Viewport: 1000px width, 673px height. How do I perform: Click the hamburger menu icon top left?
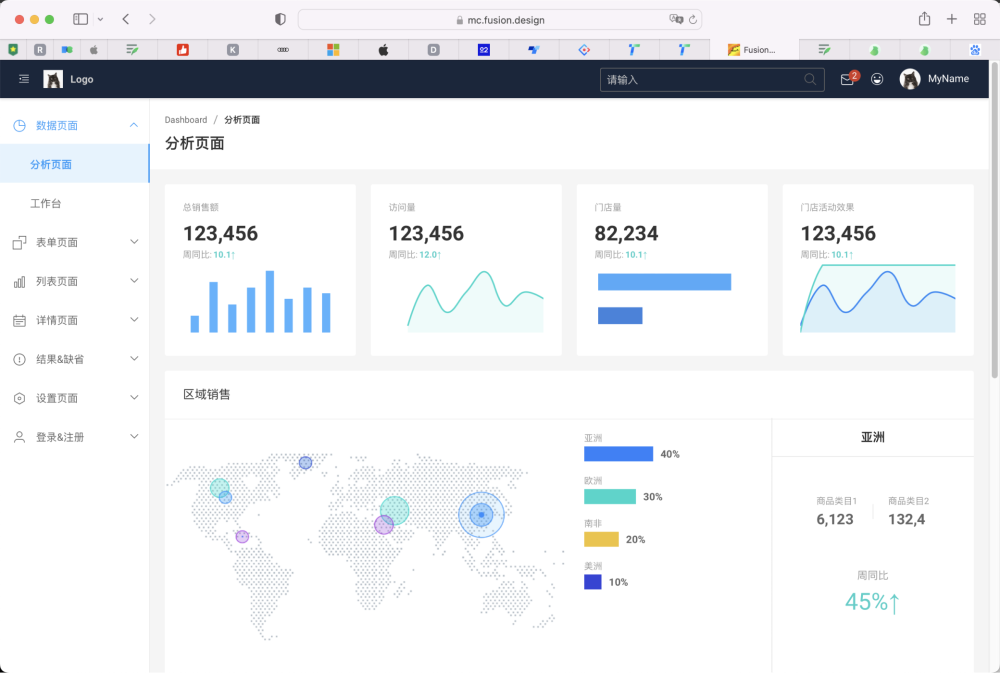pos(23,79)
